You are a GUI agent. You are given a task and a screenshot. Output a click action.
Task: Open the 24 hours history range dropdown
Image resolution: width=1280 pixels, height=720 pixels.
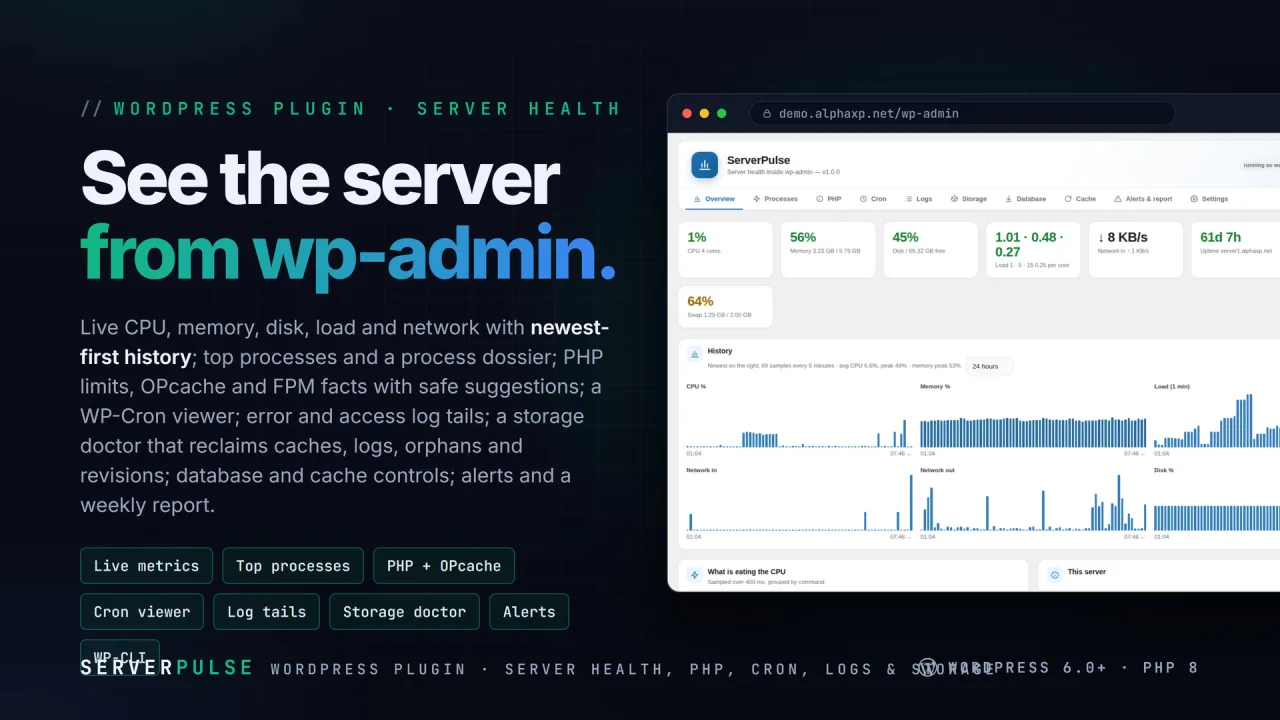click(990, 366)
